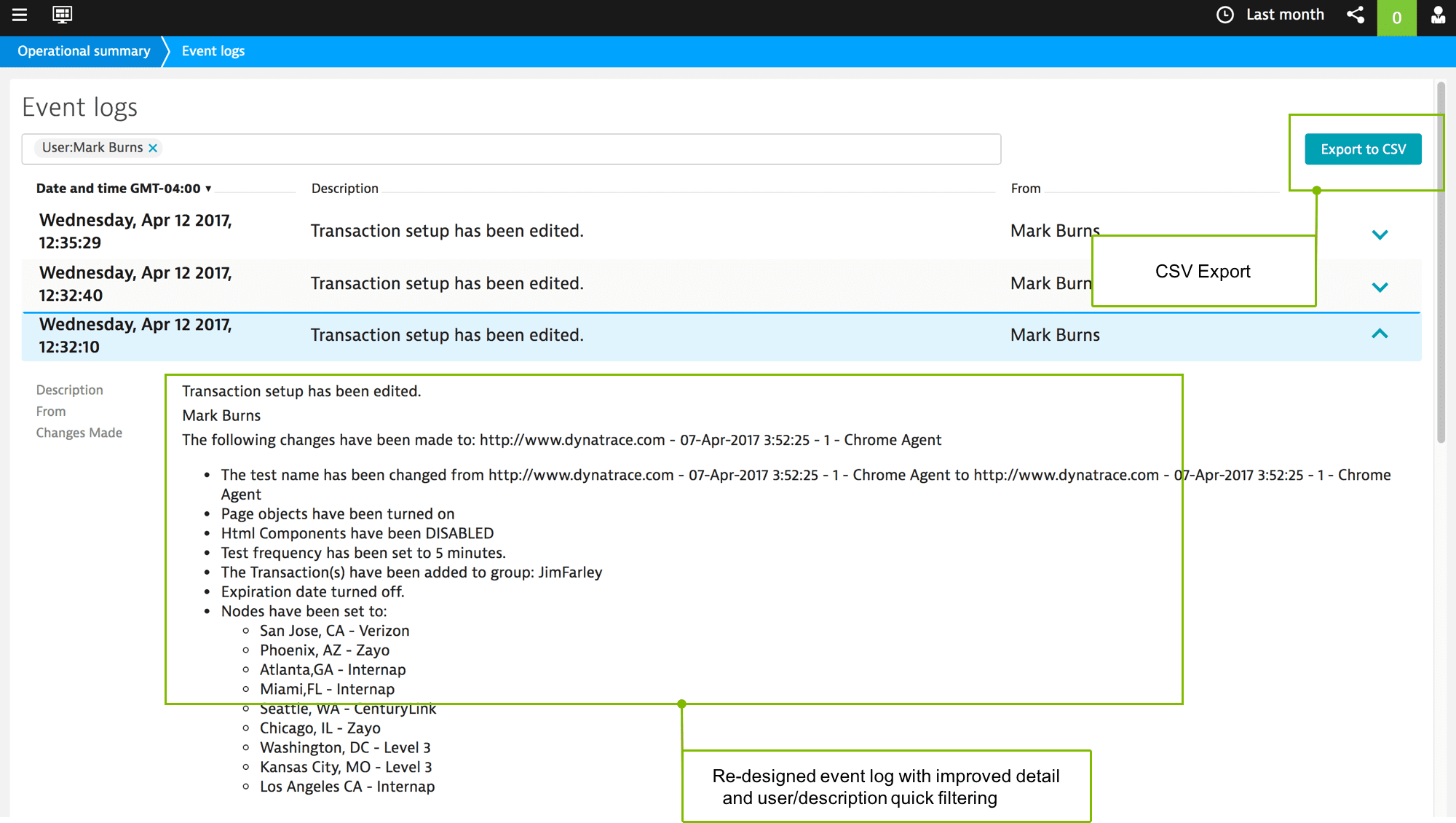
Task: Expand the 12:35:29 event row
Action: (x=1380, y=235)
